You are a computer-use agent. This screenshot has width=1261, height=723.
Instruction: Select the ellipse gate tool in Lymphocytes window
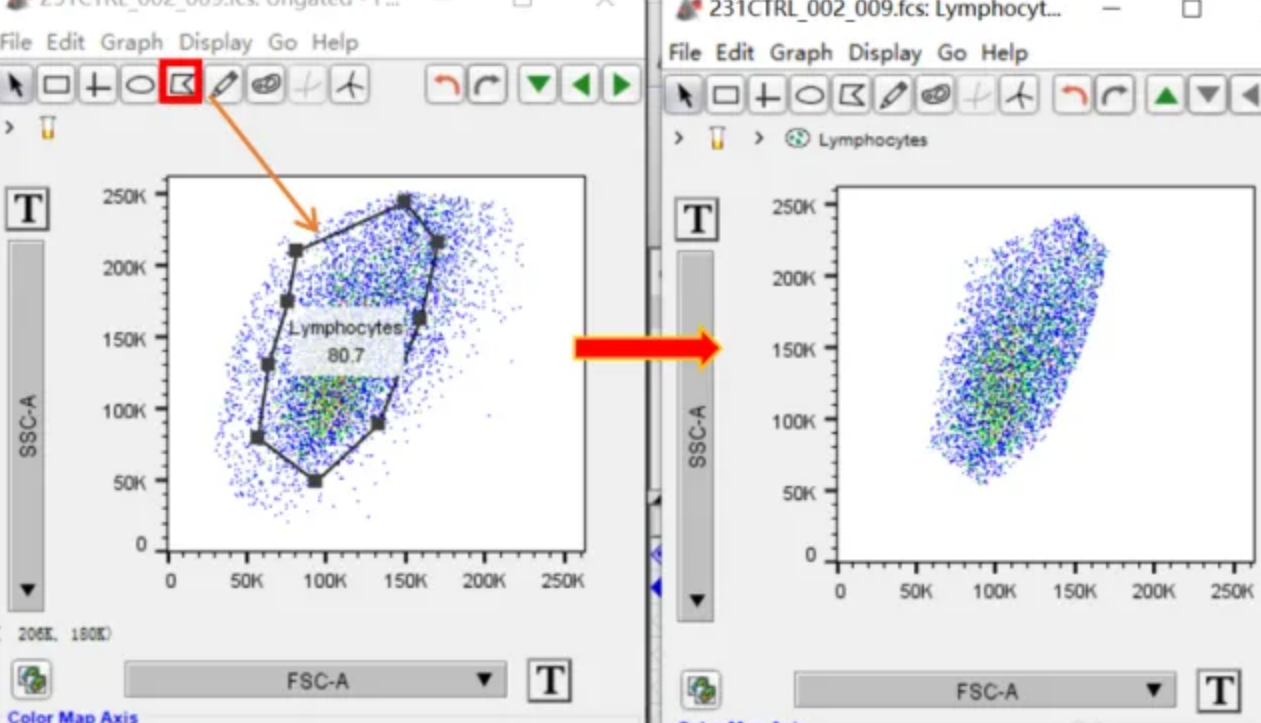(x=808, y=95)
